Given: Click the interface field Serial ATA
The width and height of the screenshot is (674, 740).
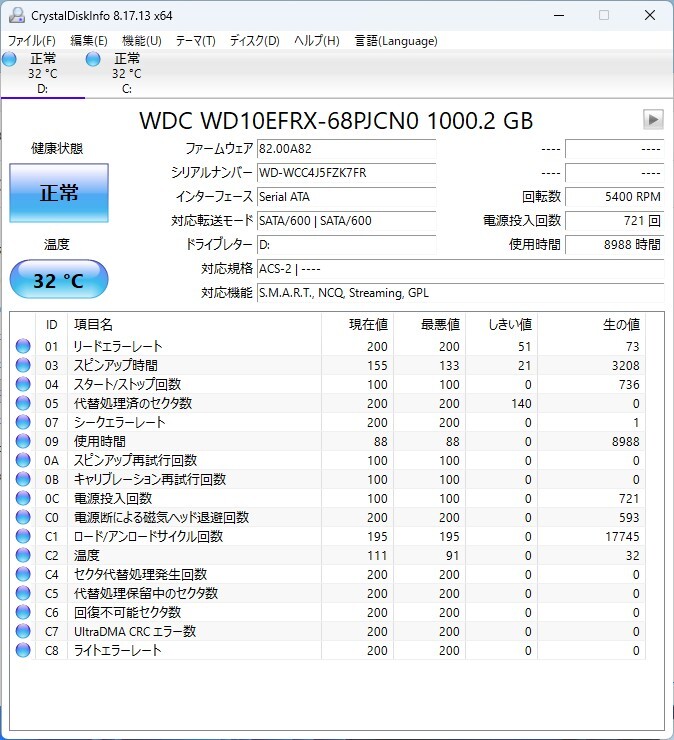Looking at the screenshot, I should point(346,197).
